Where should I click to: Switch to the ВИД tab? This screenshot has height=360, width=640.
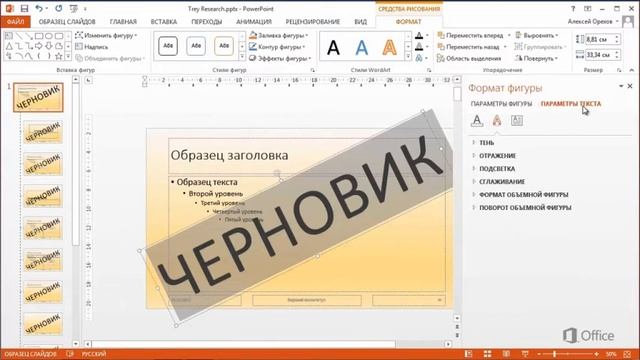pyautogui.click(x=360, y=22)
